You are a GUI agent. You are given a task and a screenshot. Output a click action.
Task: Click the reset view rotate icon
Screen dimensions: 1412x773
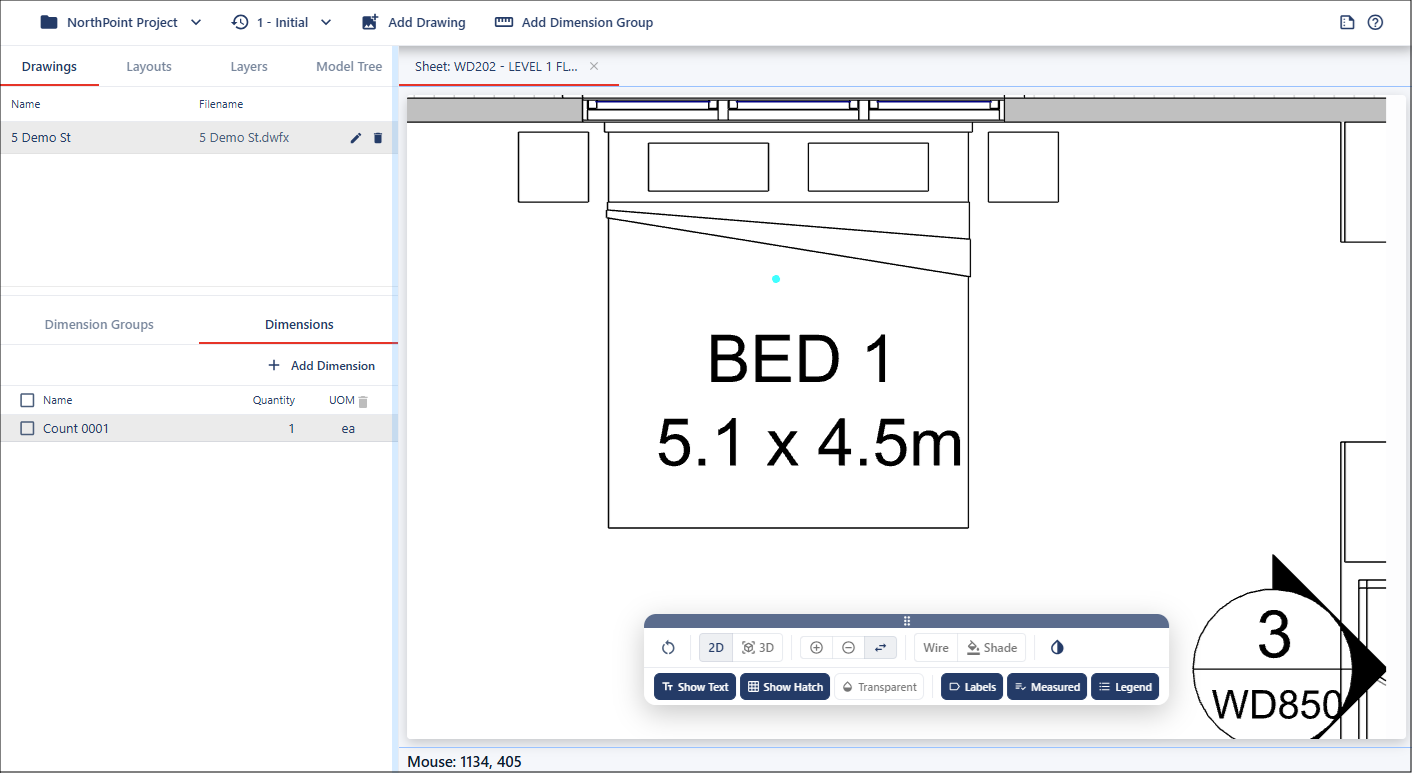point(668,648)
